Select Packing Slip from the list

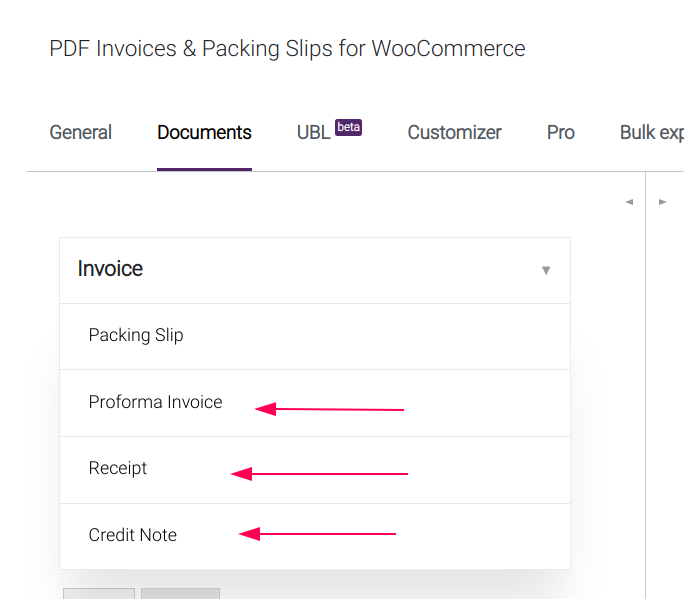(136, 336)
